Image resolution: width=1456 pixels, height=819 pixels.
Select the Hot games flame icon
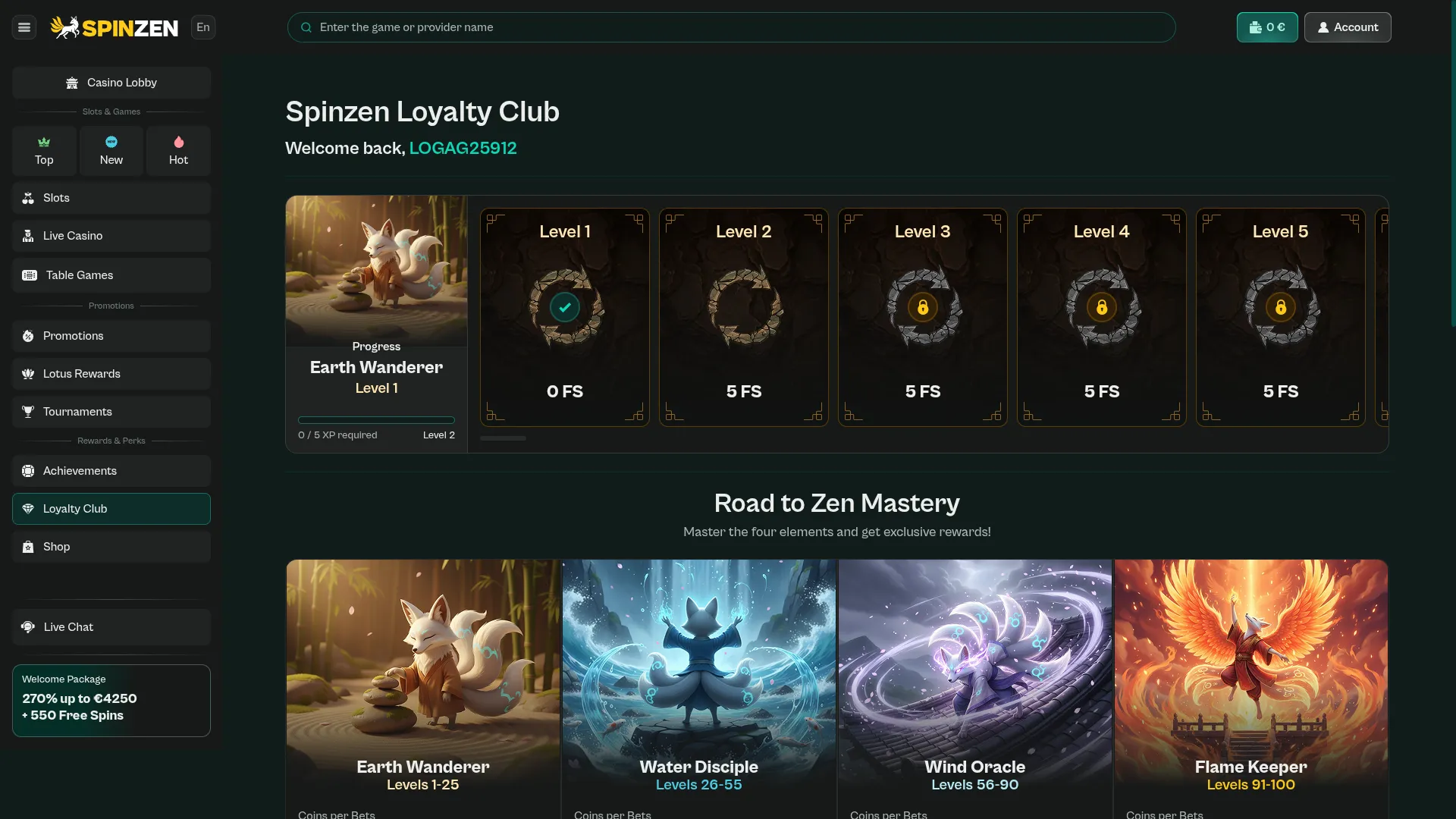tap(178, 142)
